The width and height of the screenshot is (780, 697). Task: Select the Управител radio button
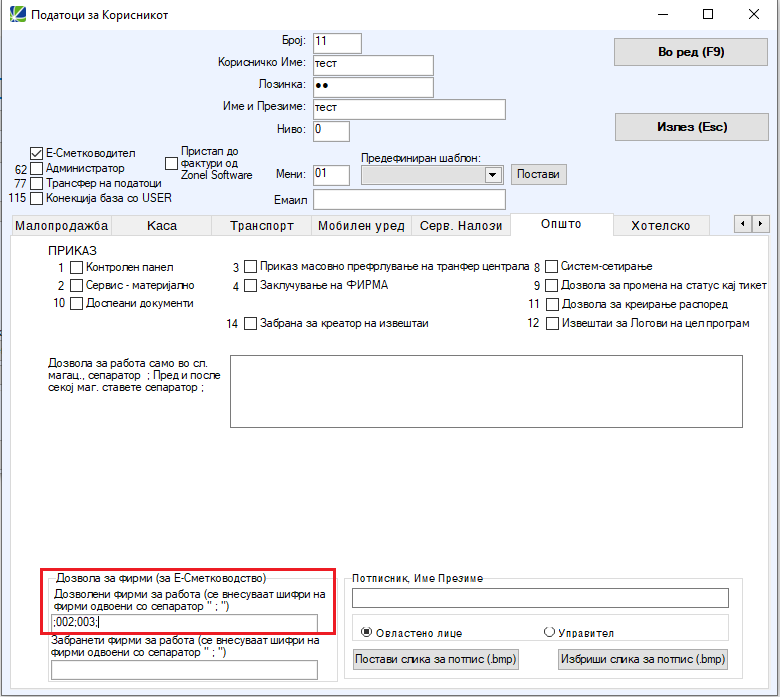pyautogui.click(x=549, y=632)
